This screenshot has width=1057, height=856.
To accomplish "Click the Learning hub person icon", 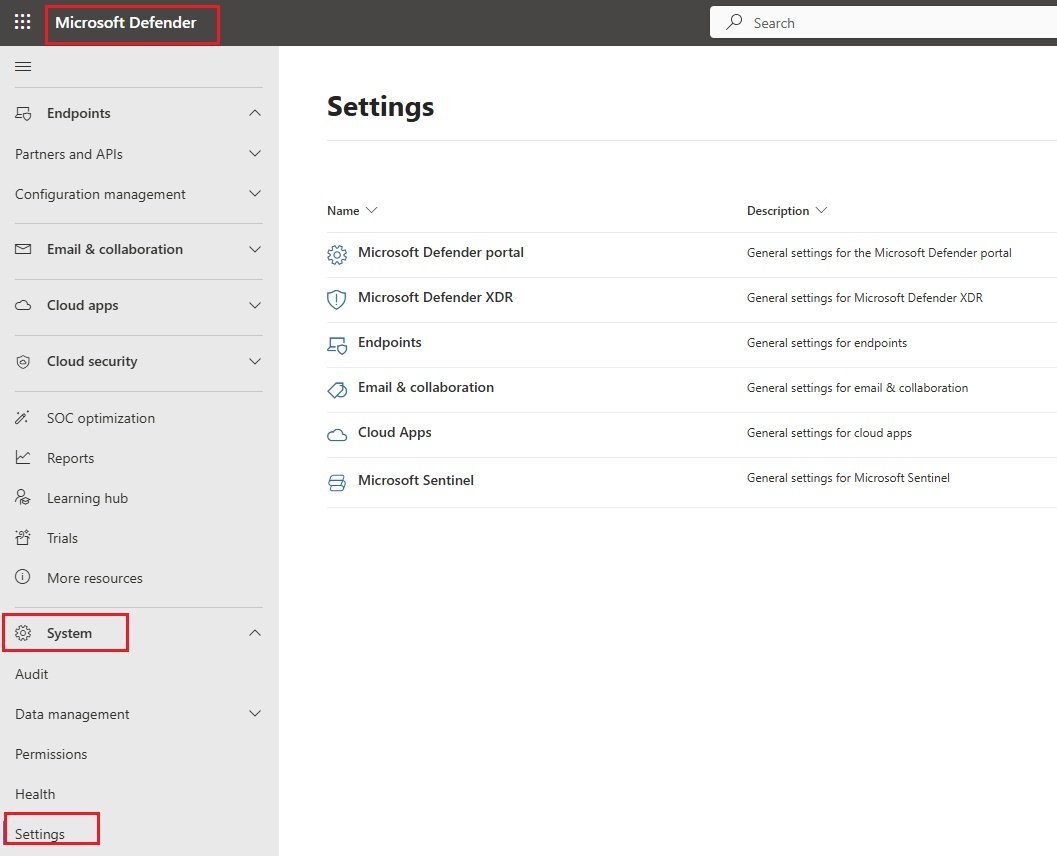I will 22,497.
